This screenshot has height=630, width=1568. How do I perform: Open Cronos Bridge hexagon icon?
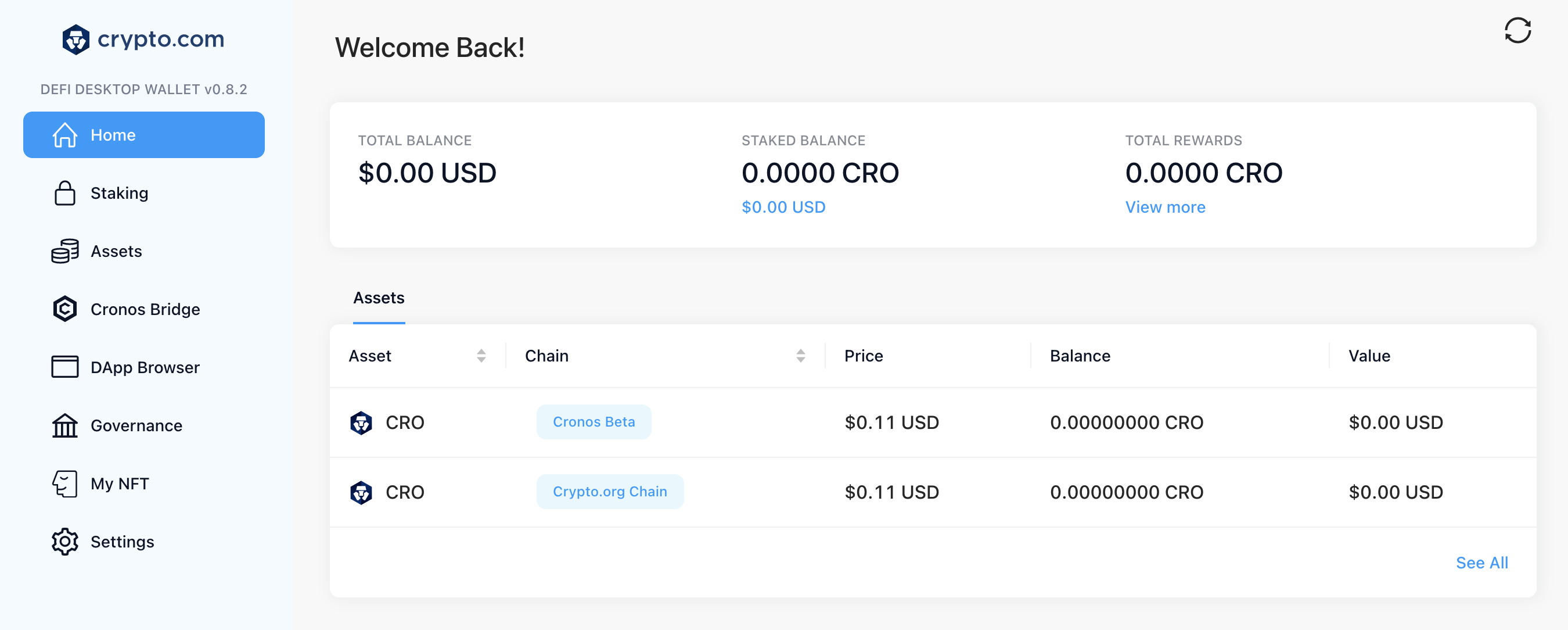click(x=64, y=309)
